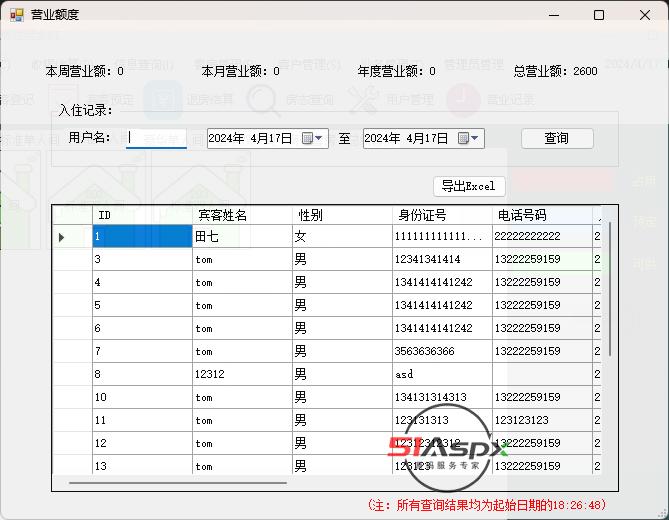Close the 营业额度 window
The image size is (669, 520).
(643, 15)
